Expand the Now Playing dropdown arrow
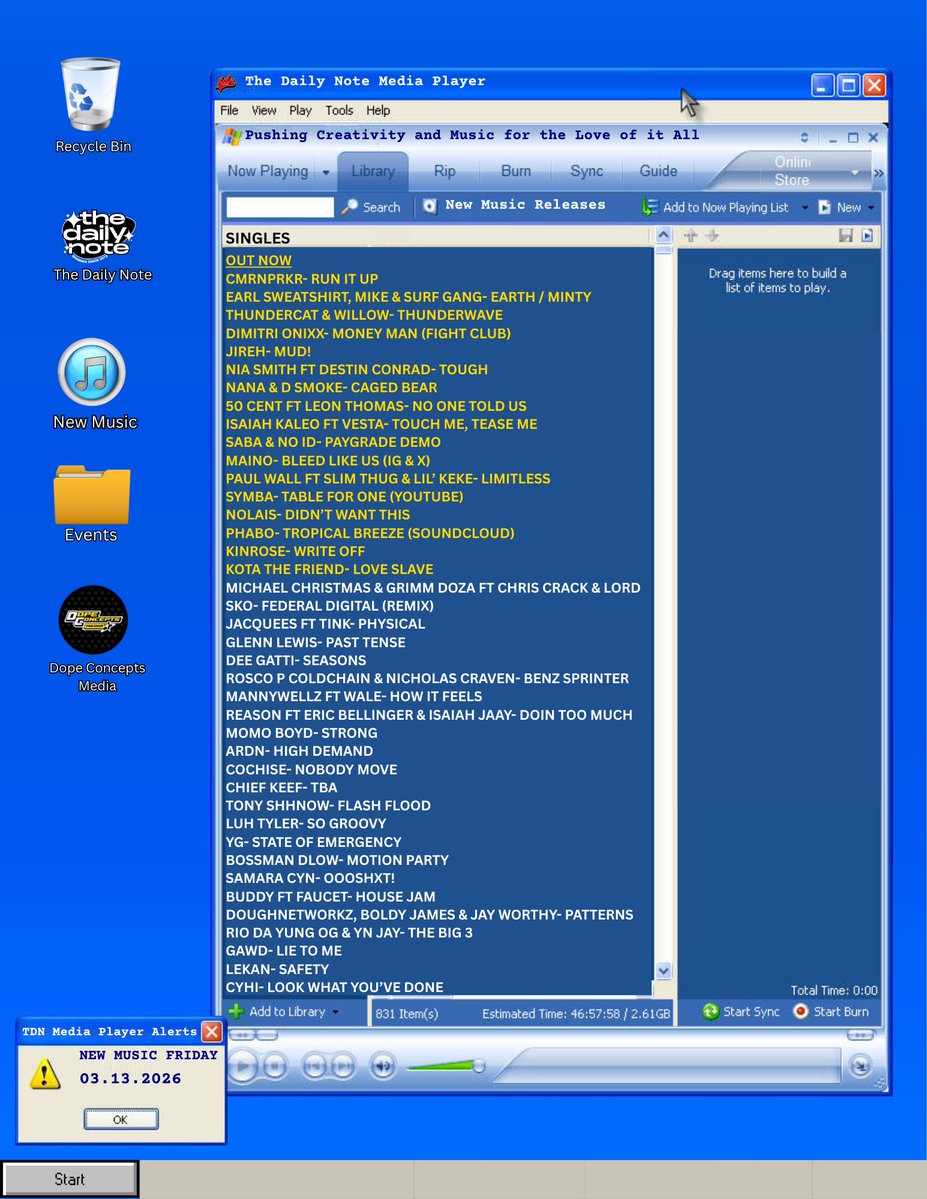 tap(326, 172)
